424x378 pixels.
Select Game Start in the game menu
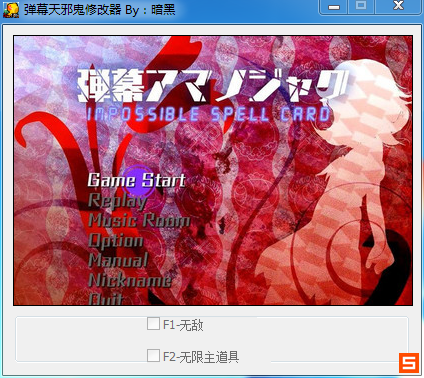pos(137,180)
